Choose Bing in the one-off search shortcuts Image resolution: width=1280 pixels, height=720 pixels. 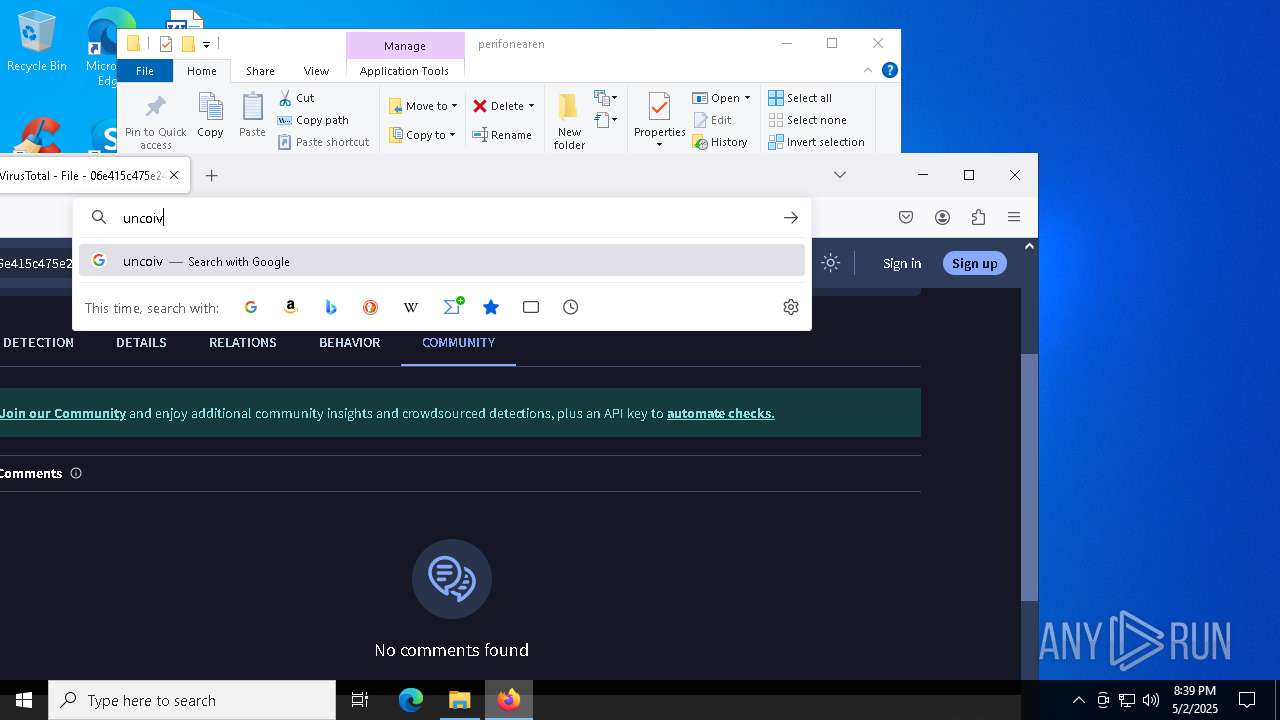pos(331,307)
